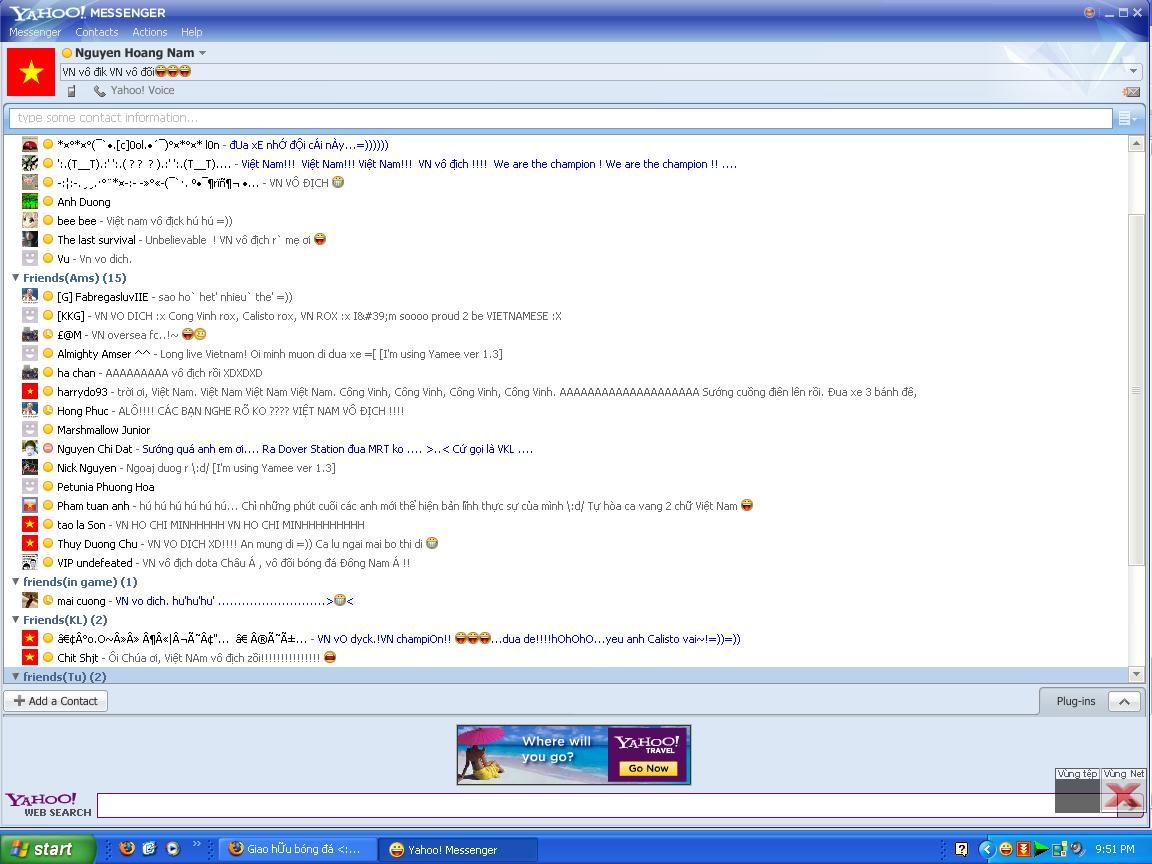Collapse the Friends(Ams) group
The height and width of the screenshot is (864, 1152).
tap(16, 278)
